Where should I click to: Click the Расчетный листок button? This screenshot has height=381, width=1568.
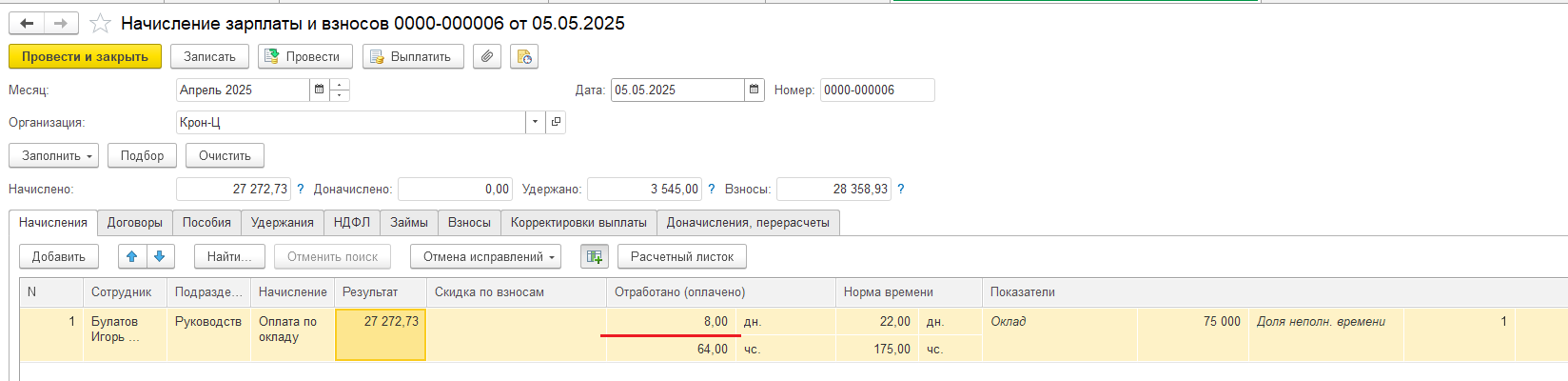click(681, 256)
